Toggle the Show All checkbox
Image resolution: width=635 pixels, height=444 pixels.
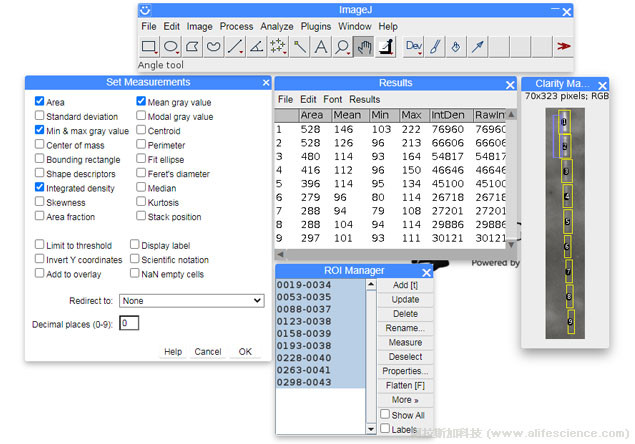click(x=385, y=415)
